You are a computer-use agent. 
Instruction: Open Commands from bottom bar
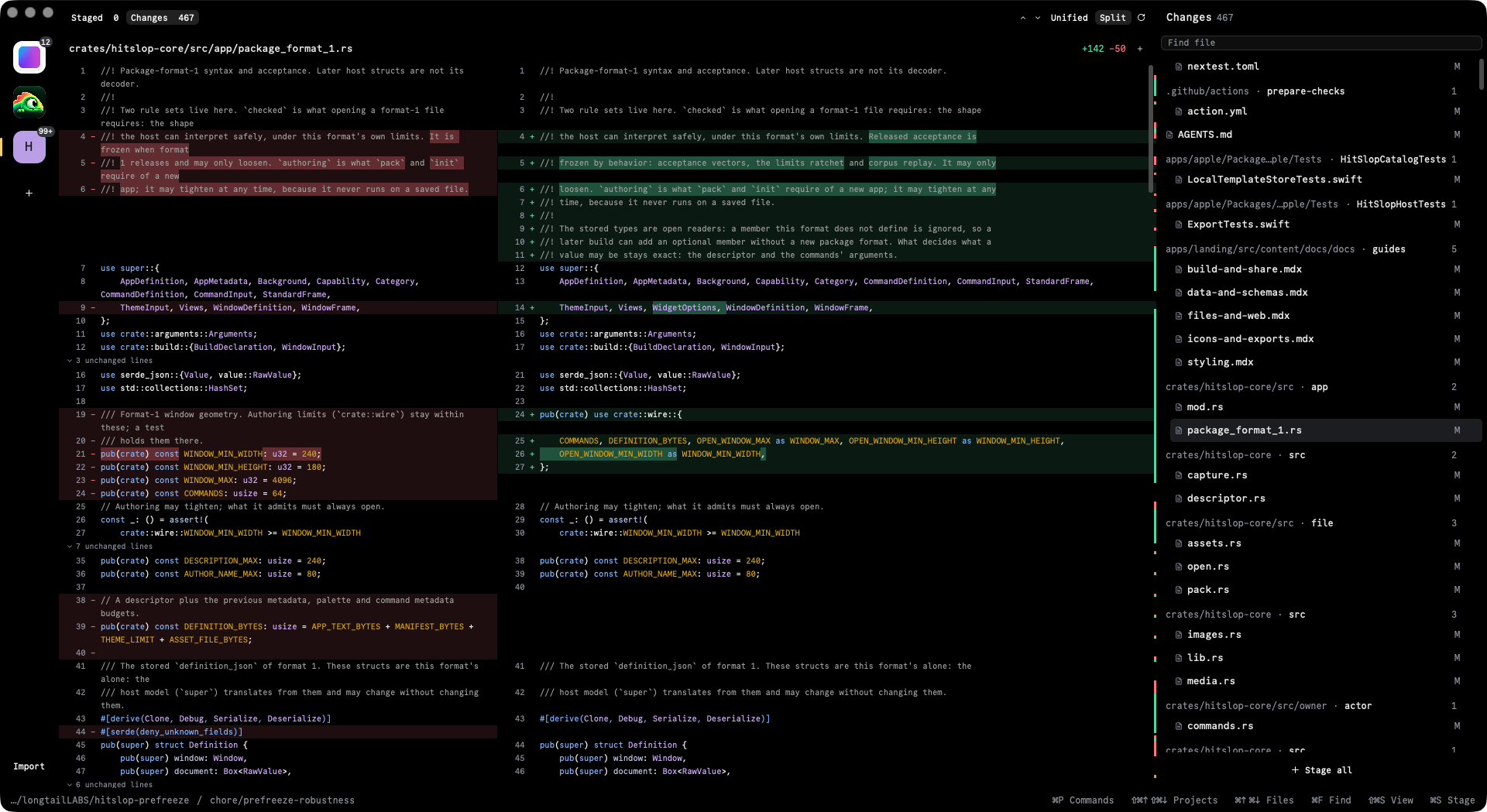click(1083, 800)
